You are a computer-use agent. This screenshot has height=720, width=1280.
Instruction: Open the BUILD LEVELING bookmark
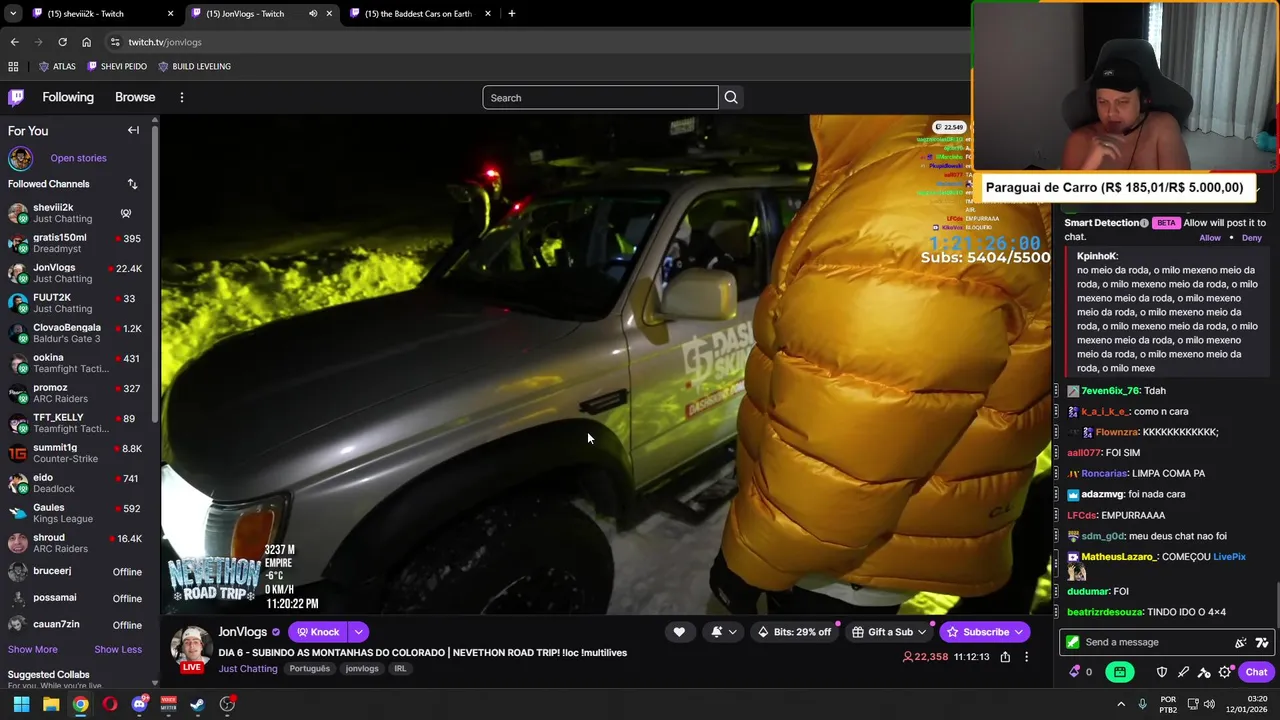194,66
